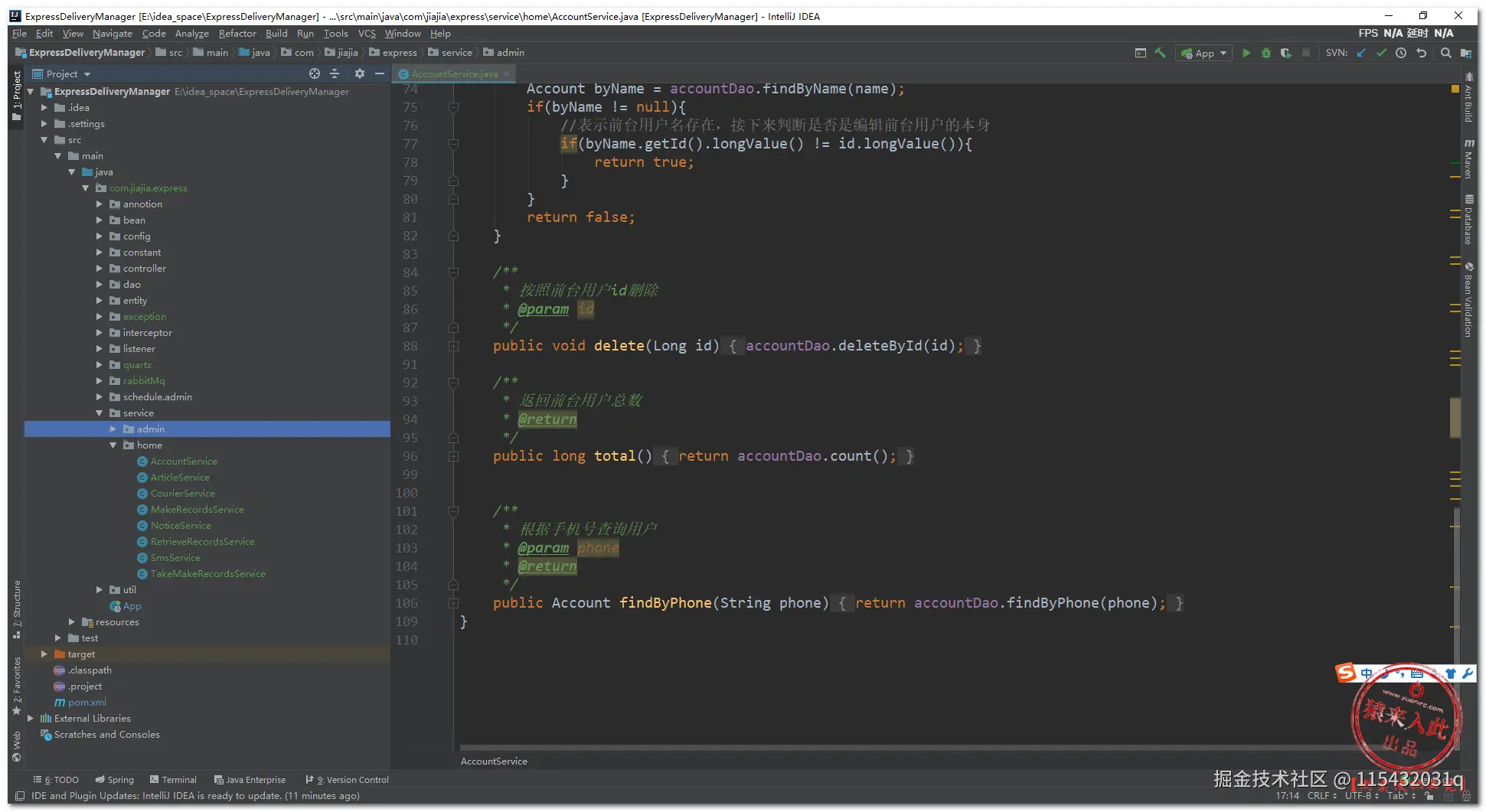The height and width of the screenshot is (812, 1486).
Task: Open the VCS menu
Action: pos(367,34)
